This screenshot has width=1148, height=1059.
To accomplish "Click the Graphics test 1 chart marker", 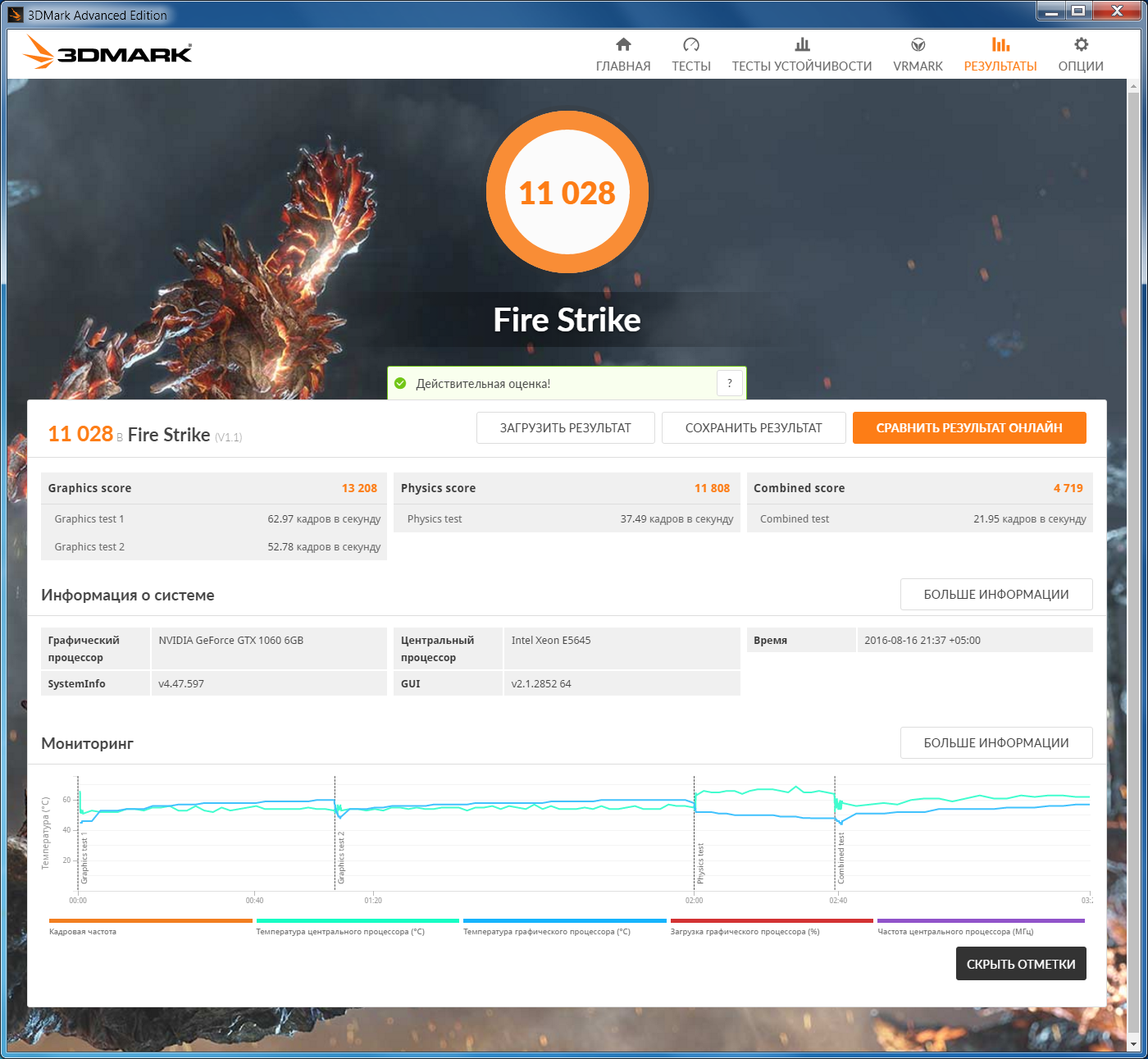I will tap(84, 857).
